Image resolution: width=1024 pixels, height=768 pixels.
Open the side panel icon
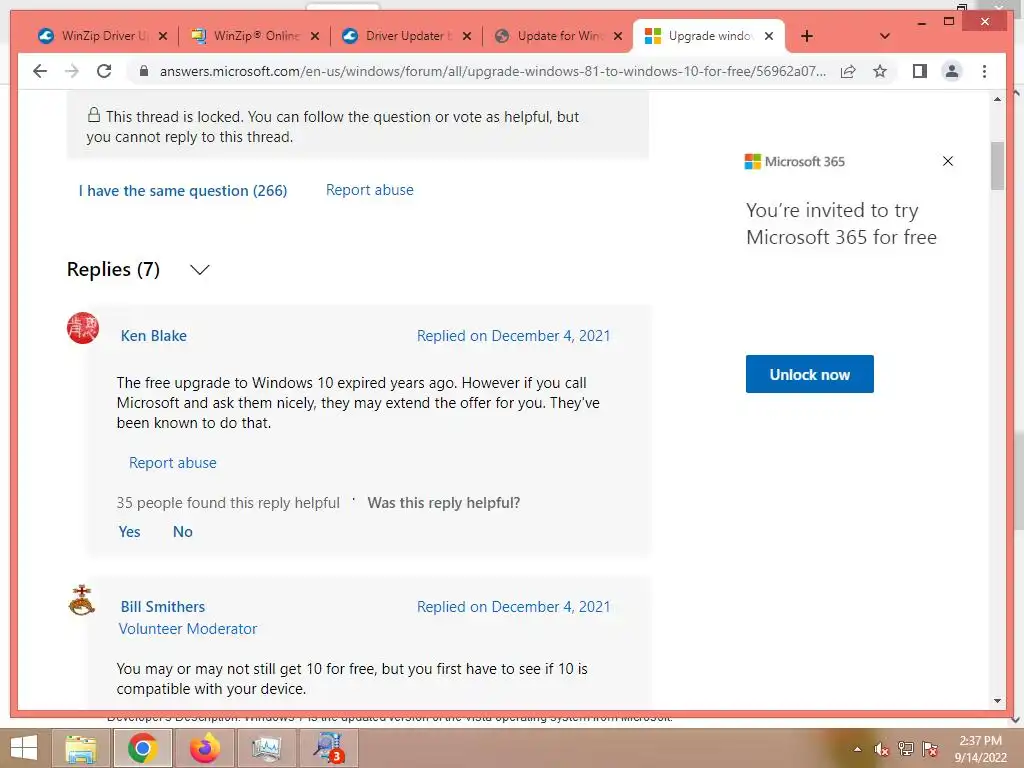920,71
